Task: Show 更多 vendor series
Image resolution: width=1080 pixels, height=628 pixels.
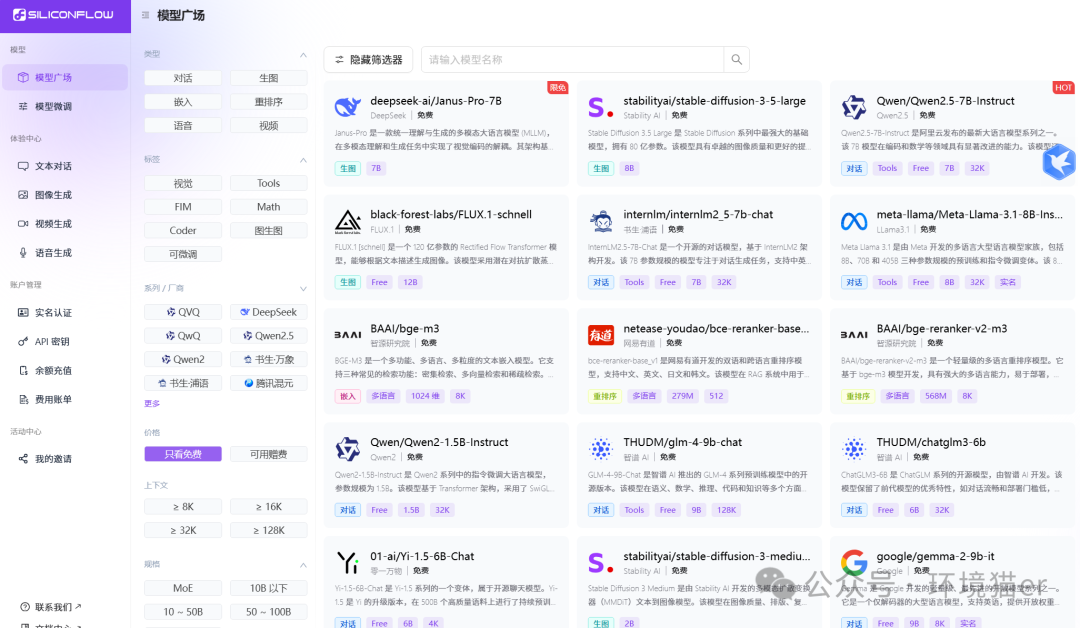Action: click(152, 404)
